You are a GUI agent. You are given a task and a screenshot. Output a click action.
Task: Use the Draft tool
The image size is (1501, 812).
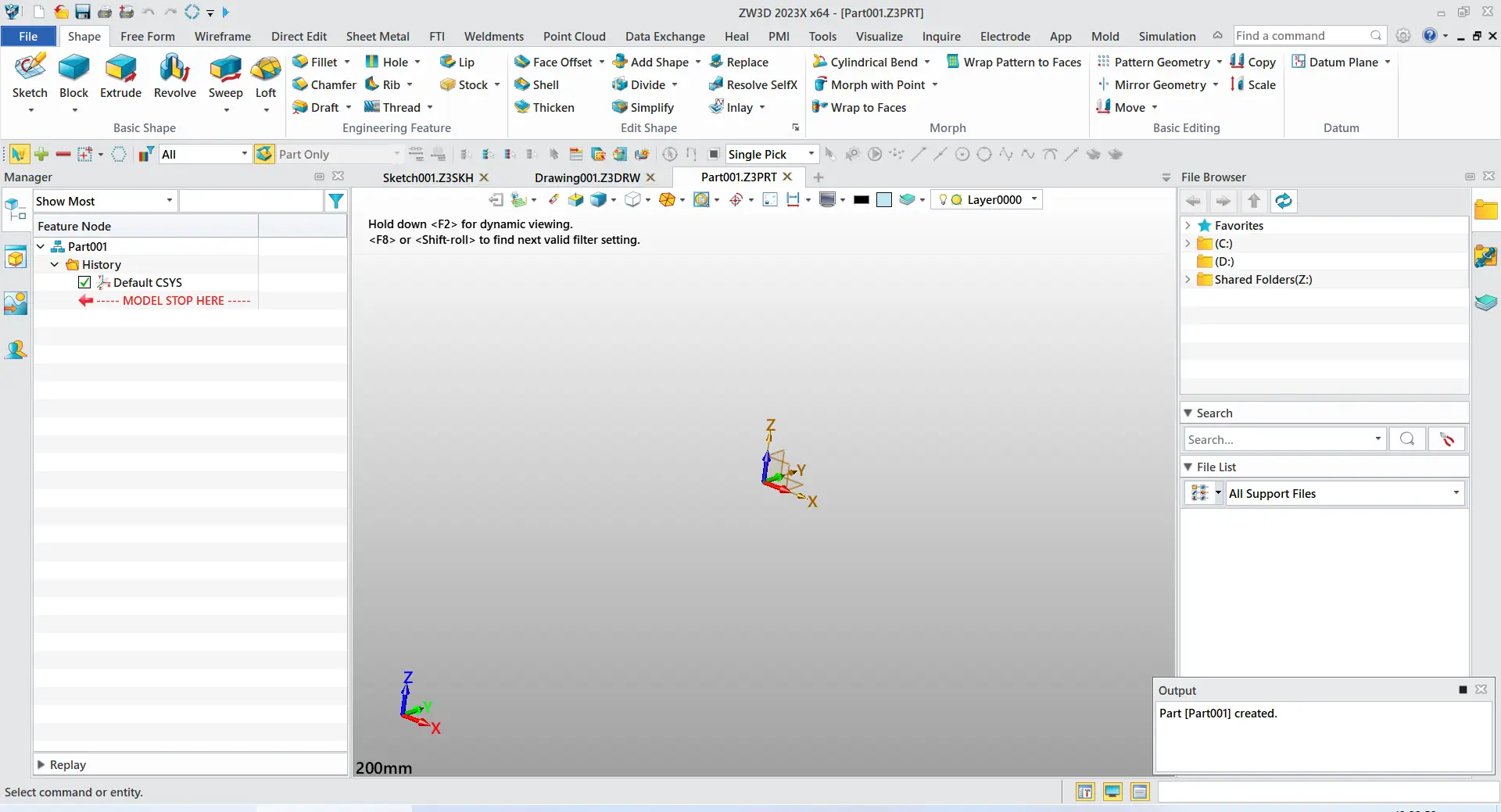(316, 107)
